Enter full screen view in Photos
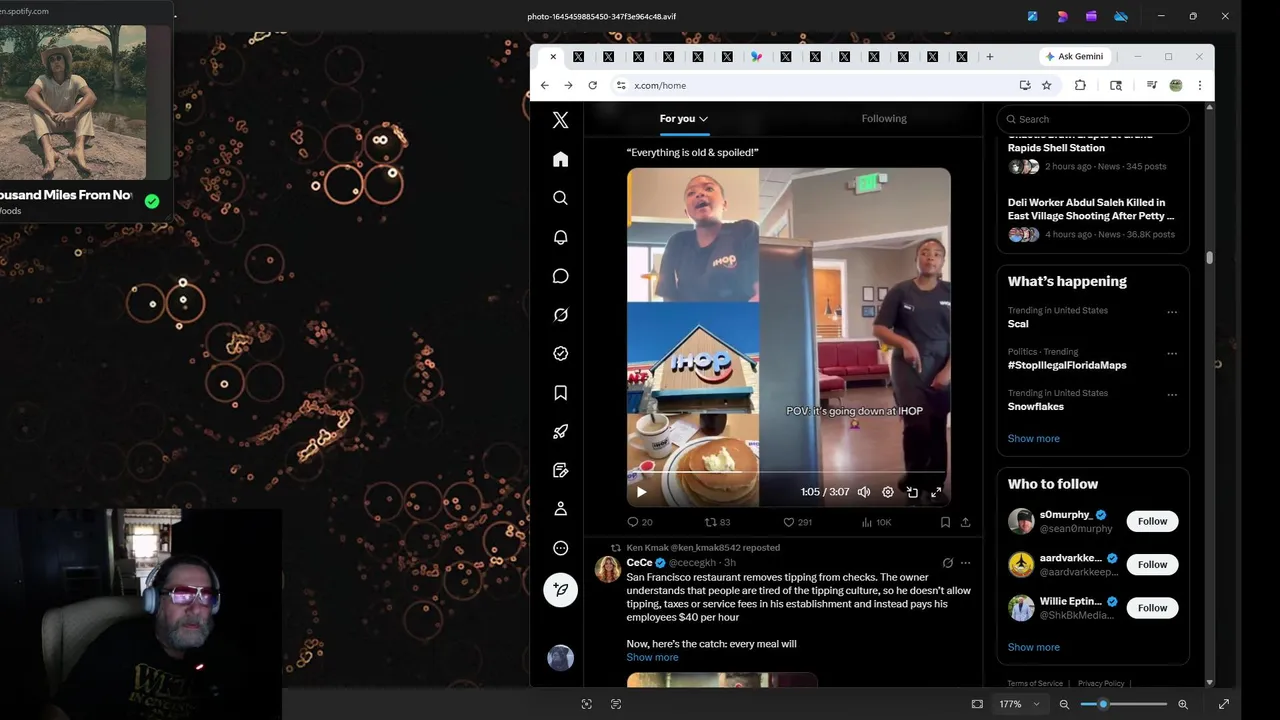1280x720 pixels. (x=1223, y=704)
